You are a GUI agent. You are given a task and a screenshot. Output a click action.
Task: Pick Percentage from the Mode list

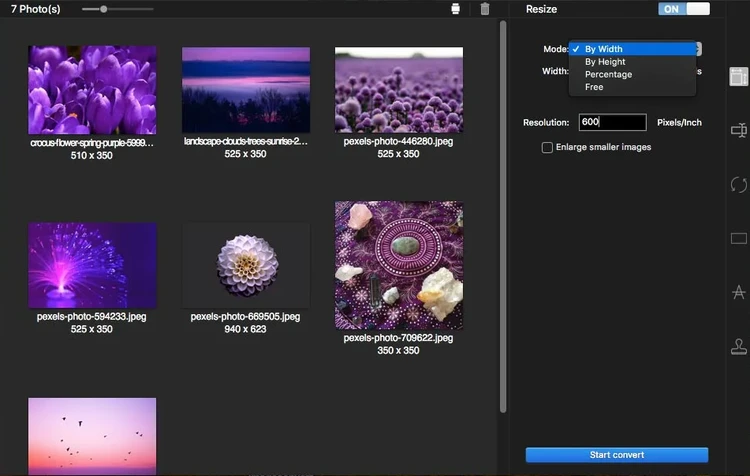pyautogui.click(x=608, y=75)
